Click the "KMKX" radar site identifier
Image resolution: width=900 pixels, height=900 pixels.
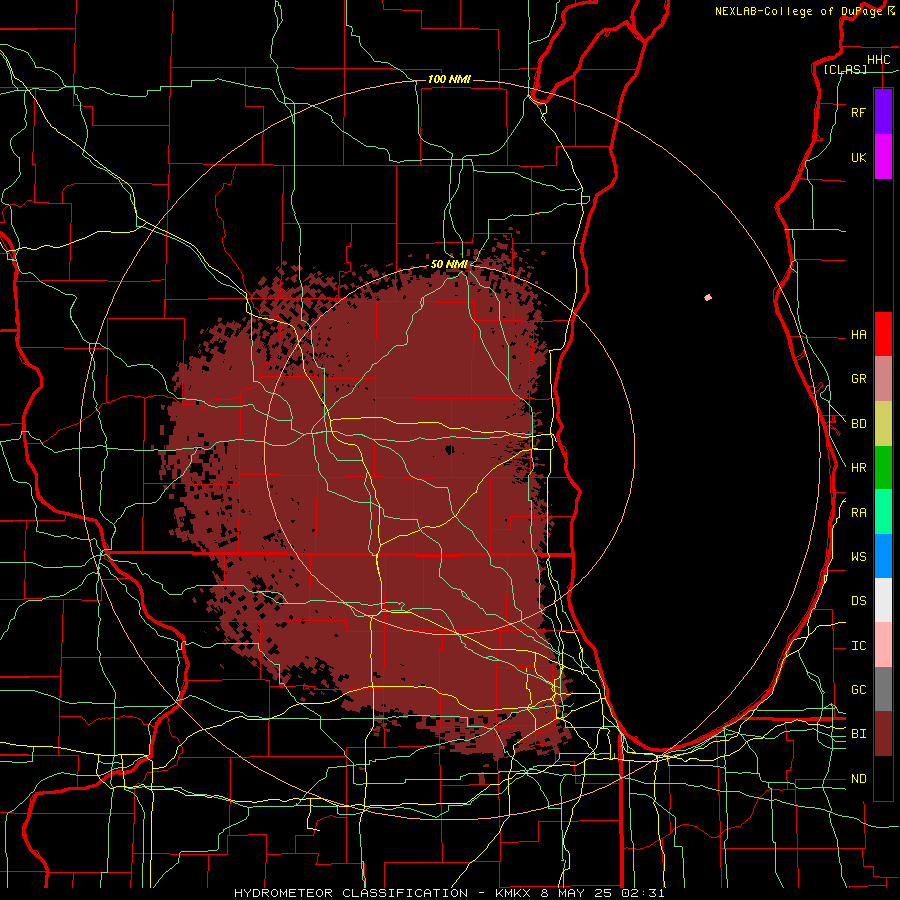coord(513,893)
